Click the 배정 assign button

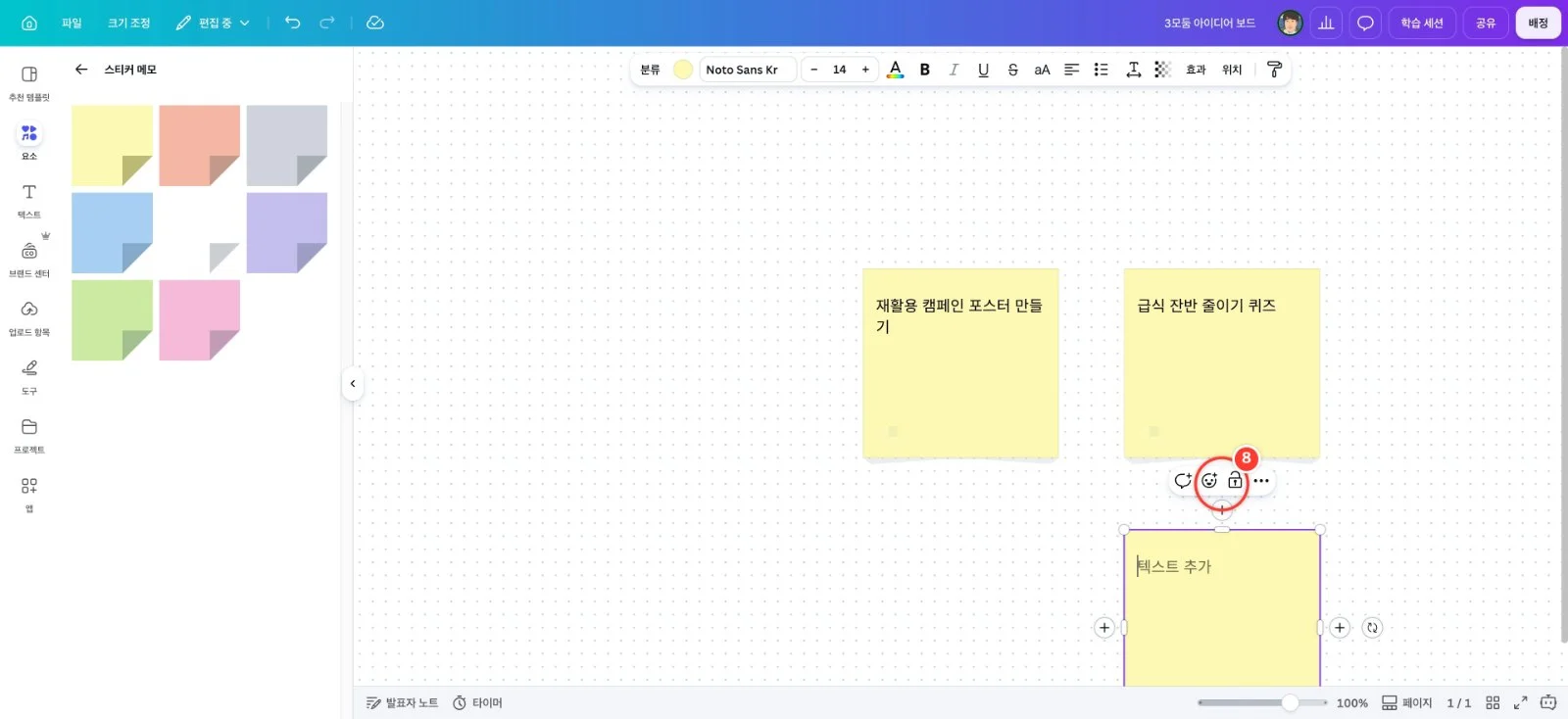(x=1538, y=23)
